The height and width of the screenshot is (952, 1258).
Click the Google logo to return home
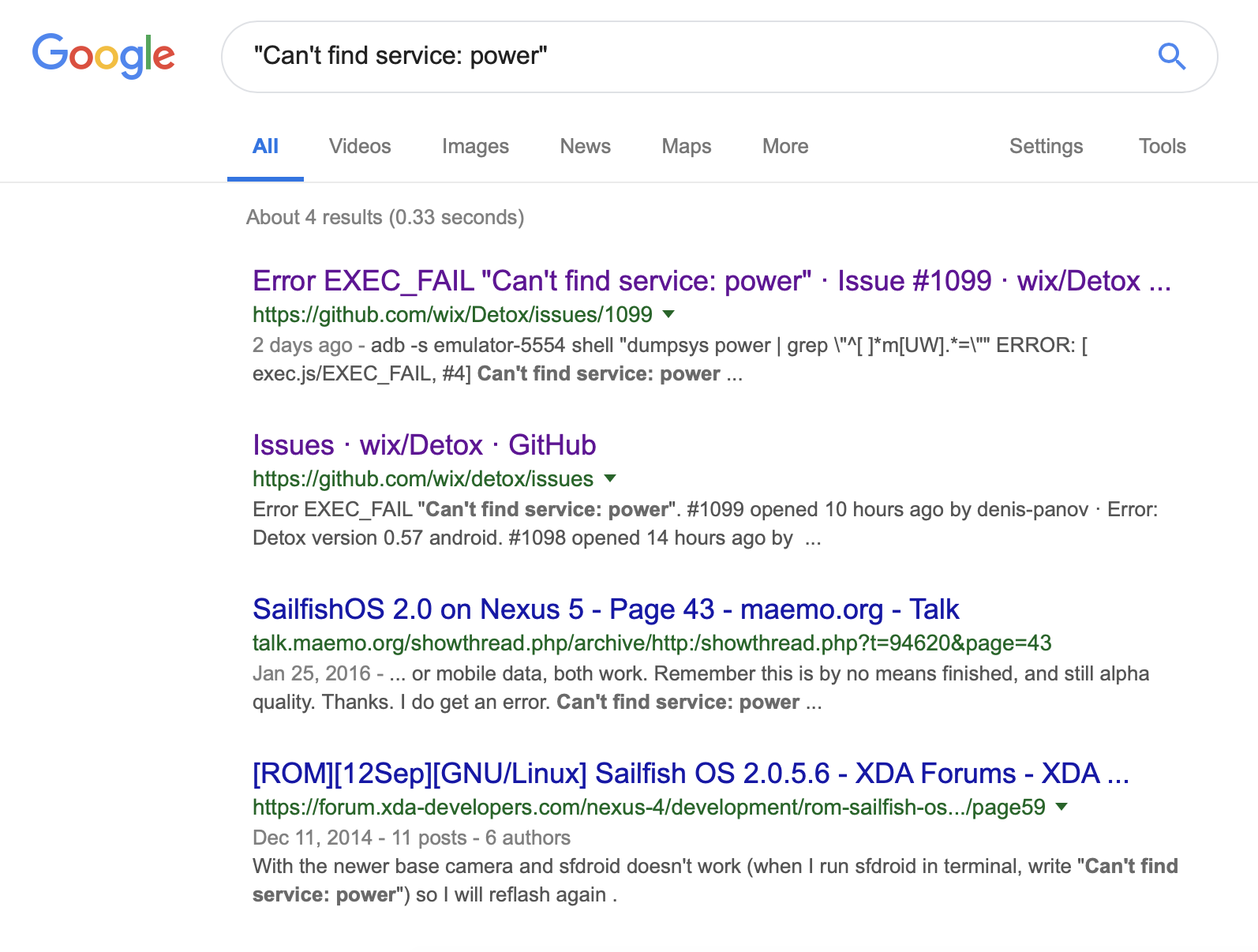[x=103, y=54]
